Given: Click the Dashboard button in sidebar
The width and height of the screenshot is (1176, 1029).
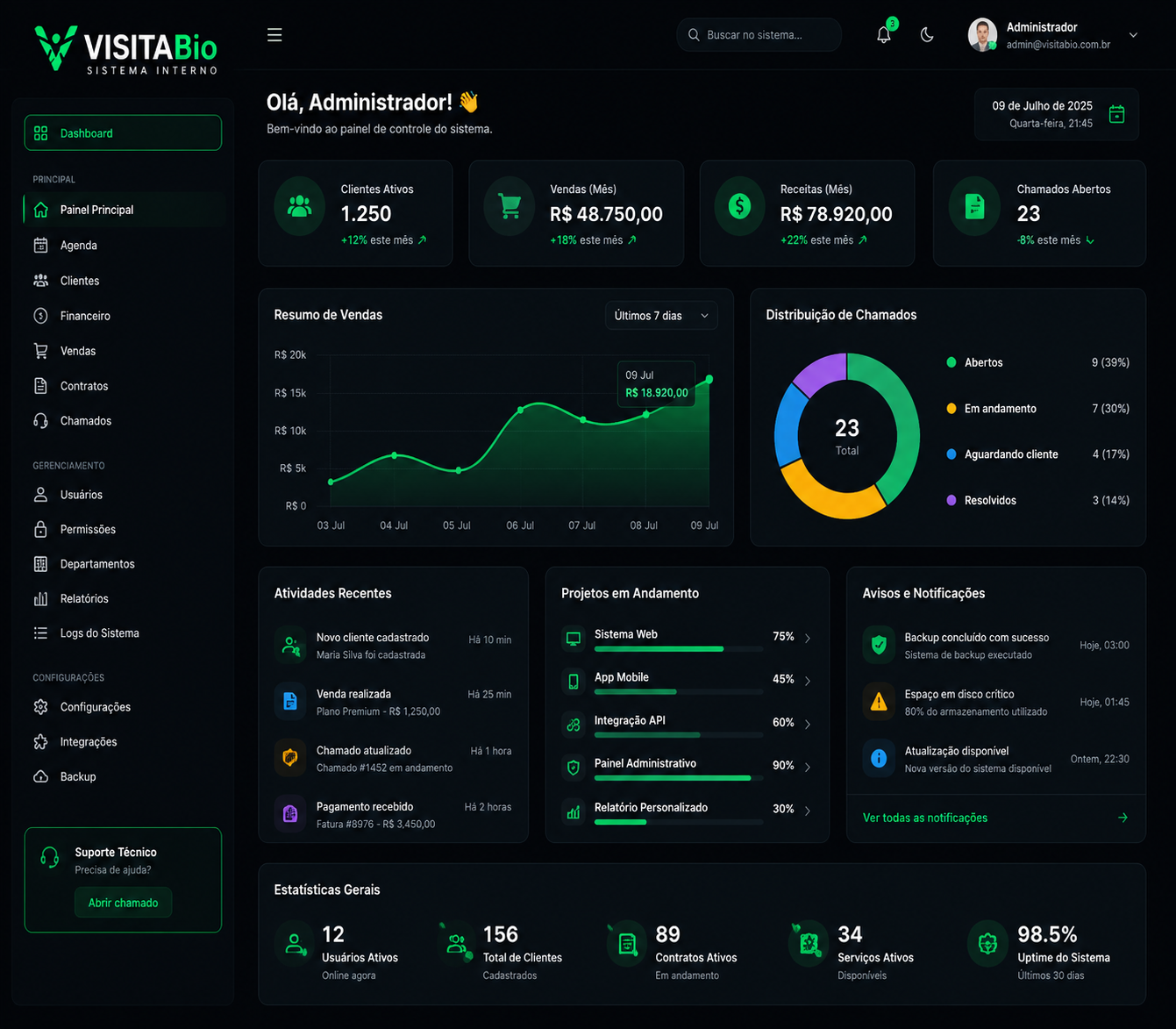Looking at the screenshot, I should [x=123, y=133].
